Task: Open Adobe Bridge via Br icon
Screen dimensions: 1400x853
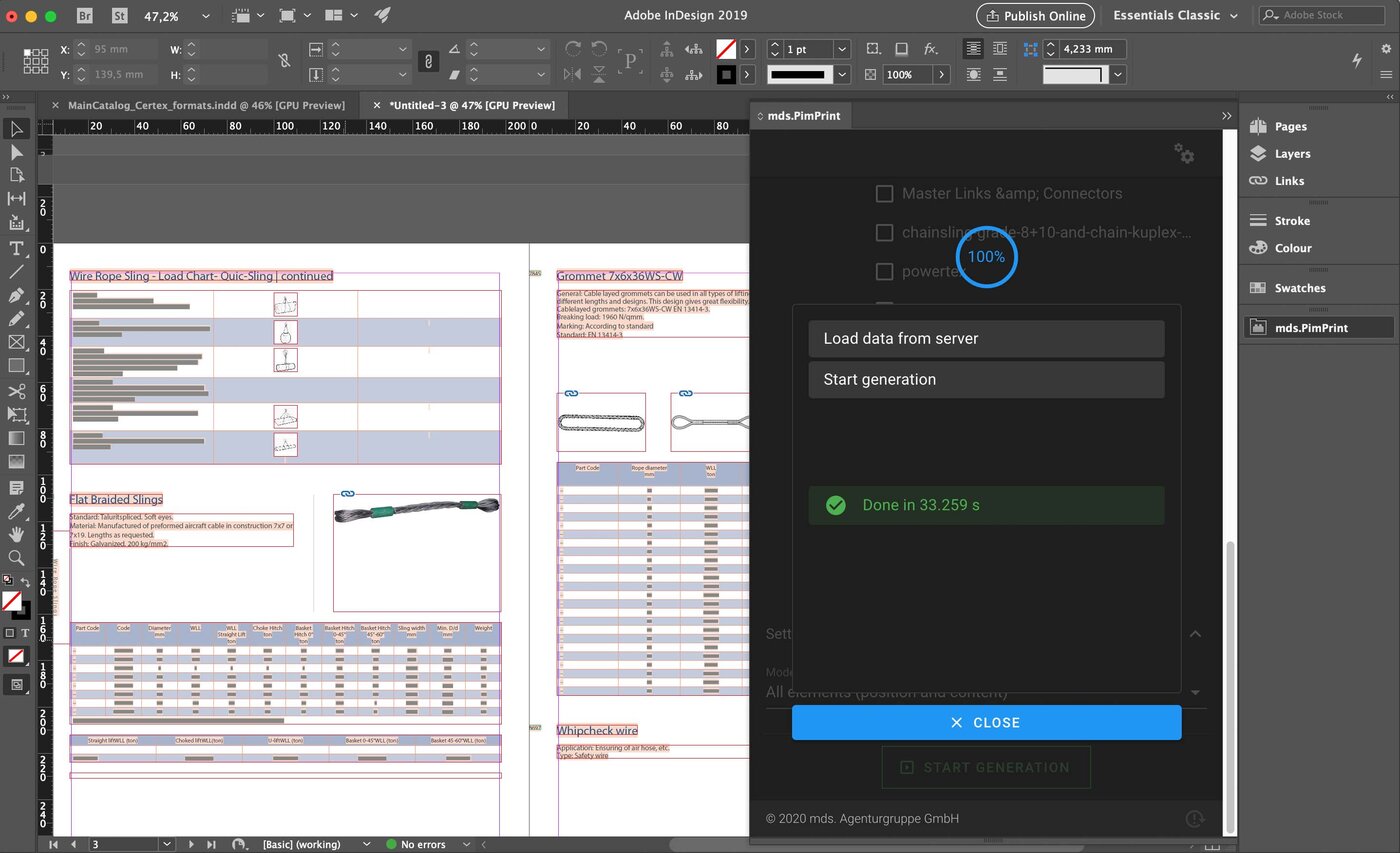Action: [x=86, y=16]
